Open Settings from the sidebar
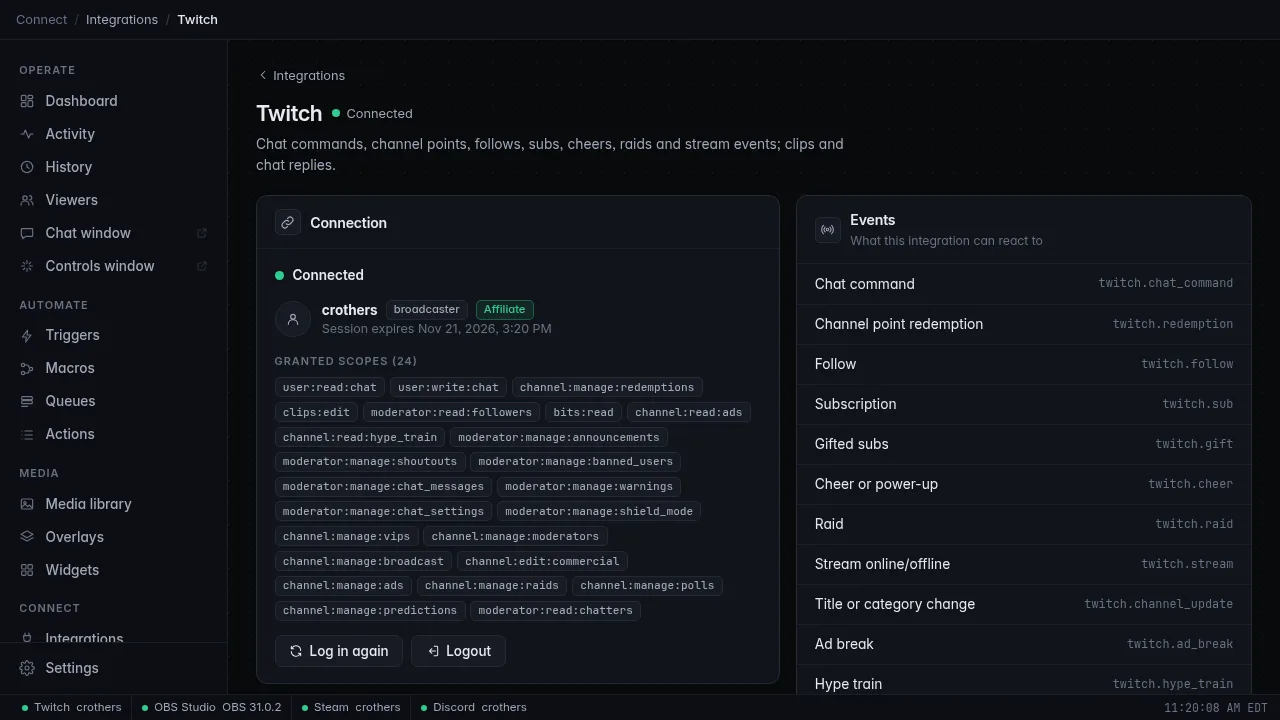Screen dimensions: 1280x720 (x=113, y=668)
